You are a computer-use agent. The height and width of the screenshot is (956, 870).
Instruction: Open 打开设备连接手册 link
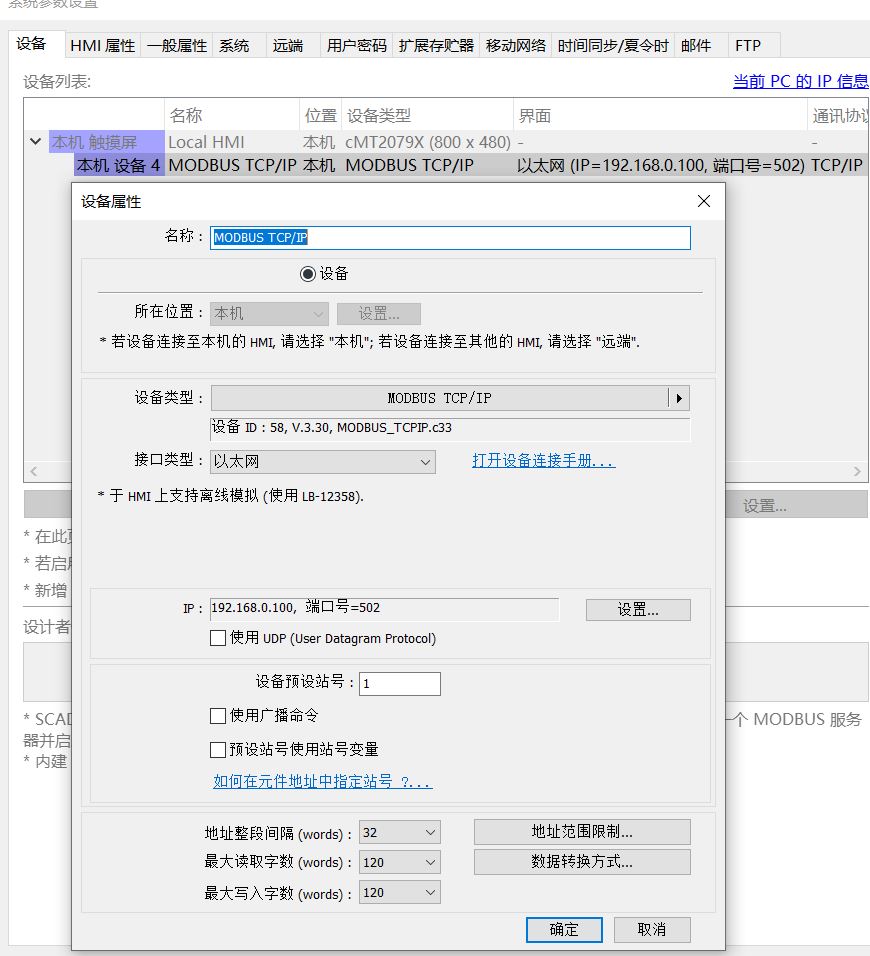coord(543,461)
